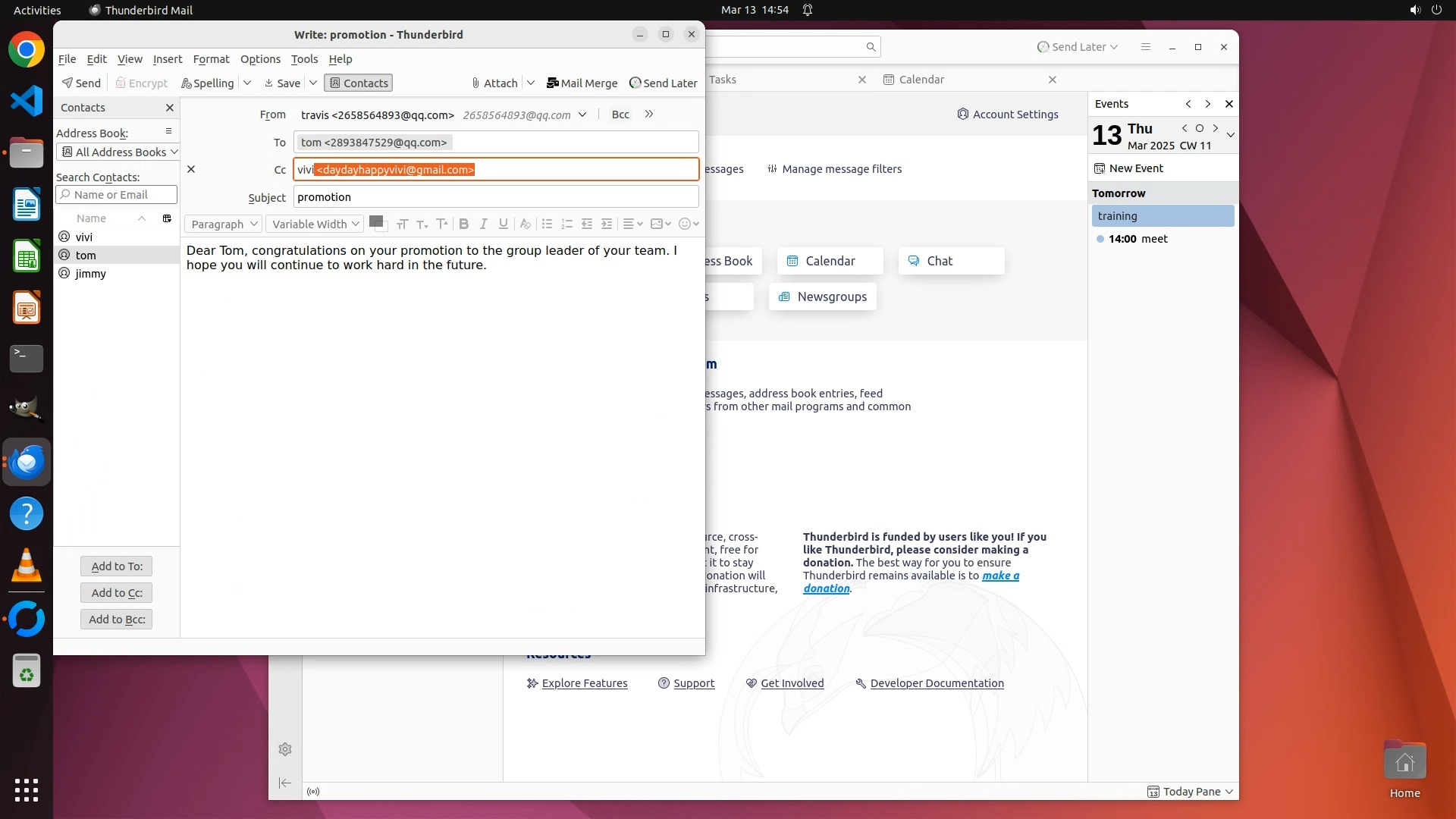Indent text with the increase indent icon

pos(607,224)
